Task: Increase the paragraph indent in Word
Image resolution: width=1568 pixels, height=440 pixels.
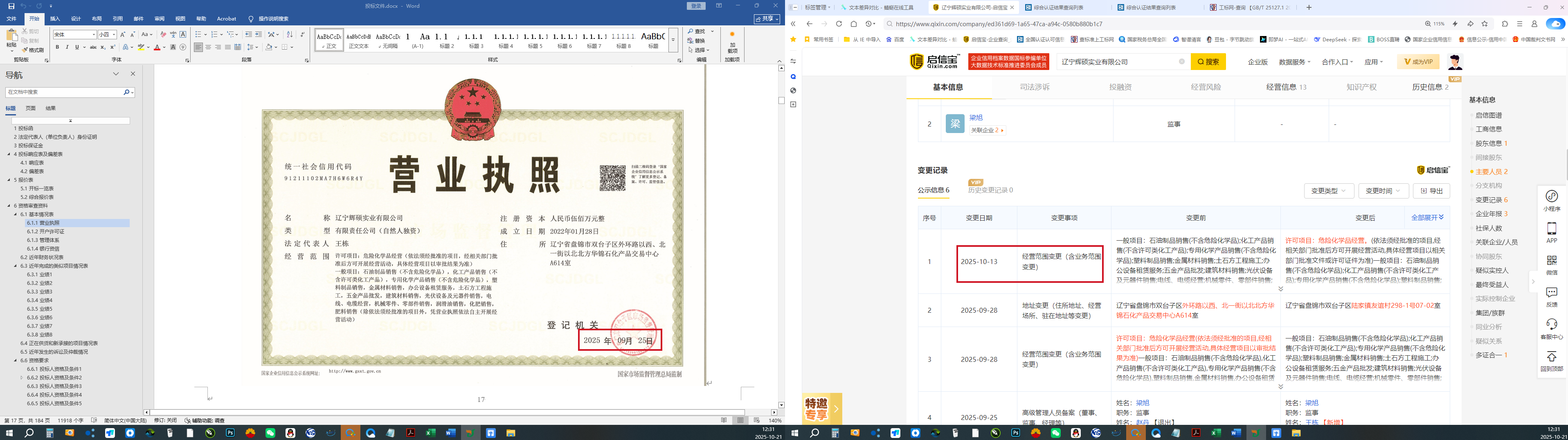Action: coord(258,35)
